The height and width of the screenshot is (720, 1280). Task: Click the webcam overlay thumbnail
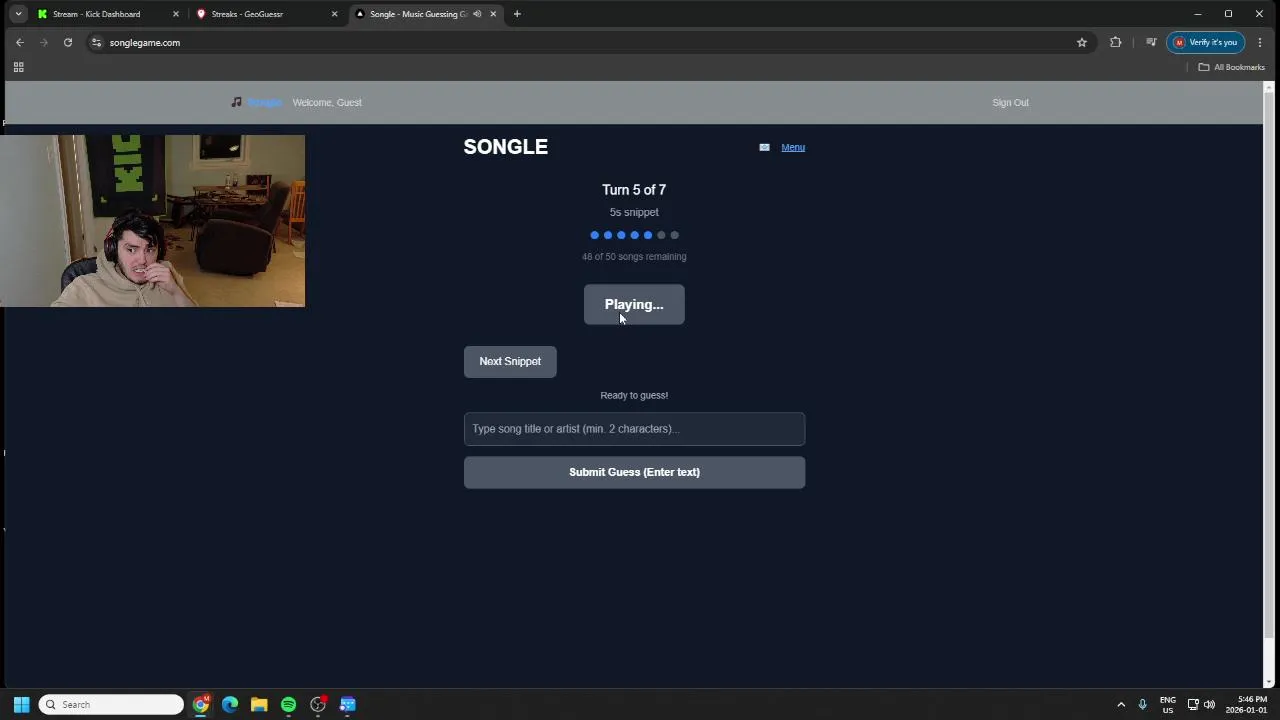[x=152, y=220]
